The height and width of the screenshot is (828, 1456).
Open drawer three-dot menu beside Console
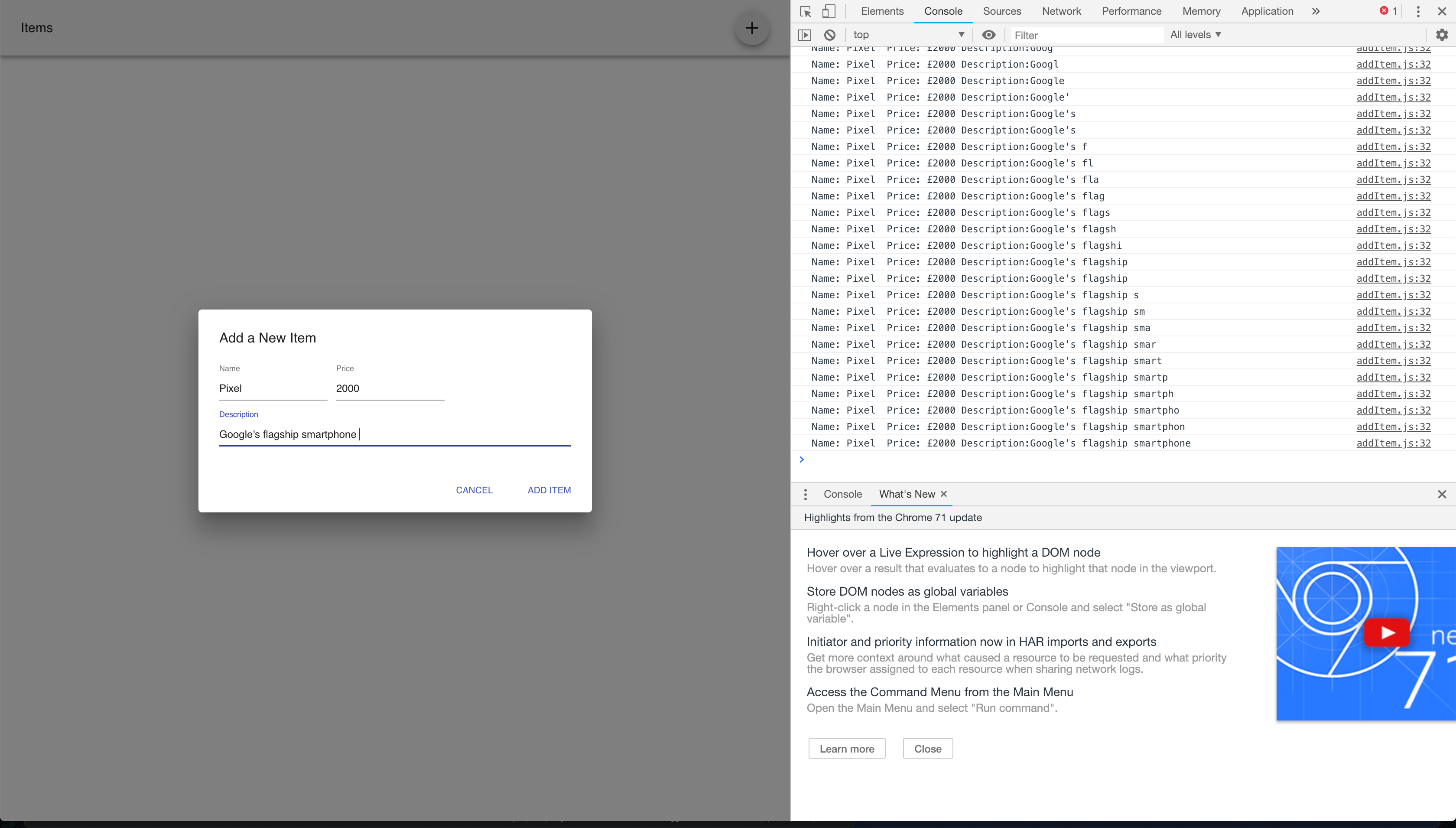click(805, 494)
